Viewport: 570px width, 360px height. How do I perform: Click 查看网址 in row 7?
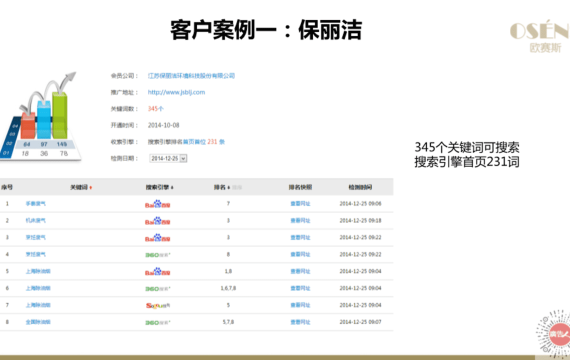coord(300,305)
